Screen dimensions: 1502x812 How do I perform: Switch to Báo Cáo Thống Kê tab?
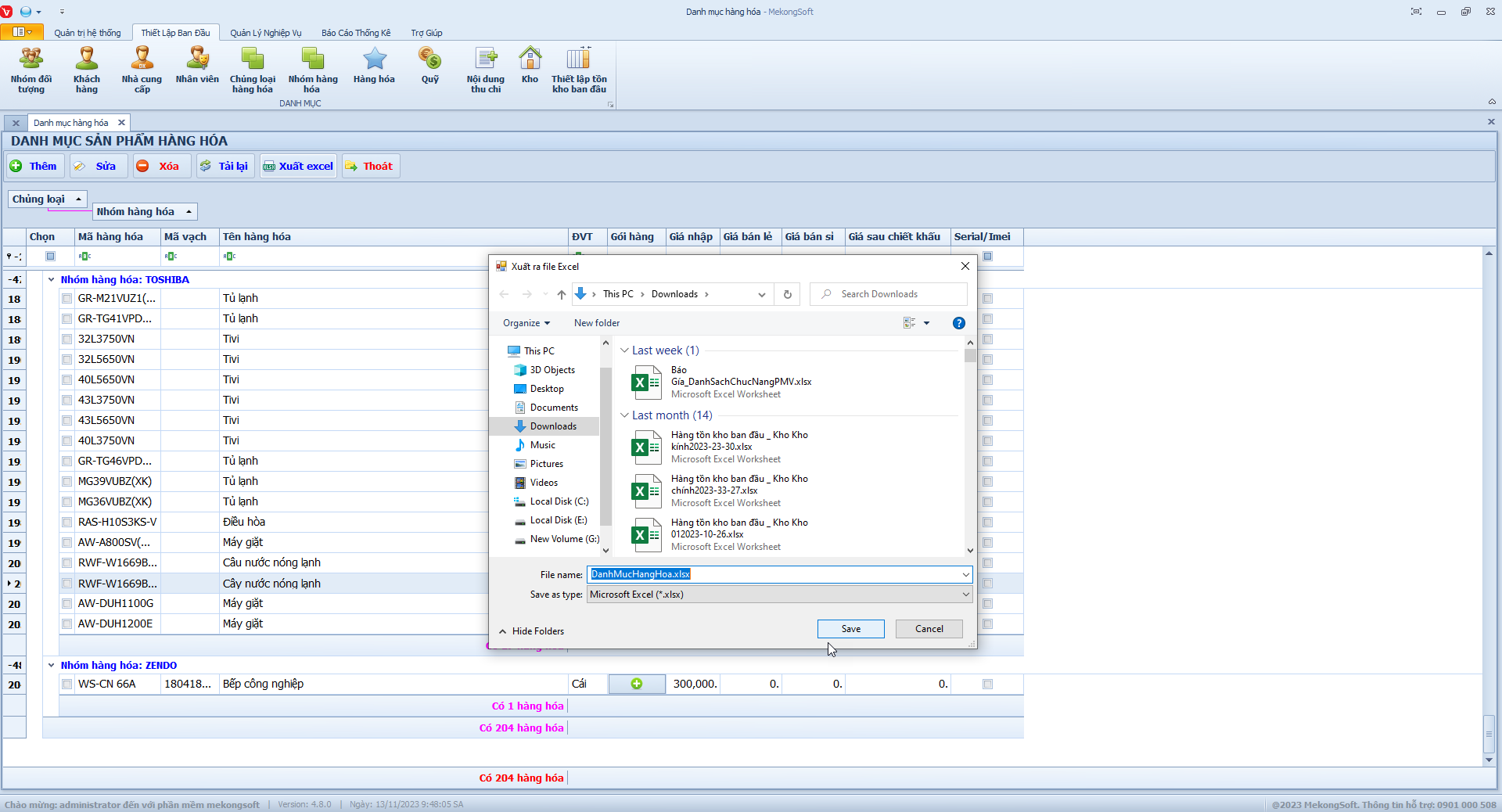pos(356,33)
